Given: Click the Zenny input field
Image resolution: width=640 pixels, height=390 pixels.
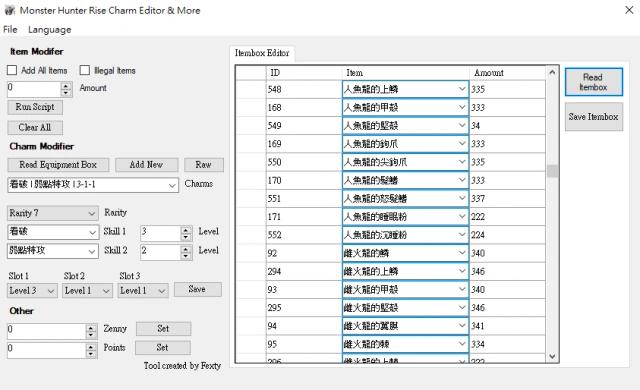Looking at the screenshot, I should click(x=47, y=331).
